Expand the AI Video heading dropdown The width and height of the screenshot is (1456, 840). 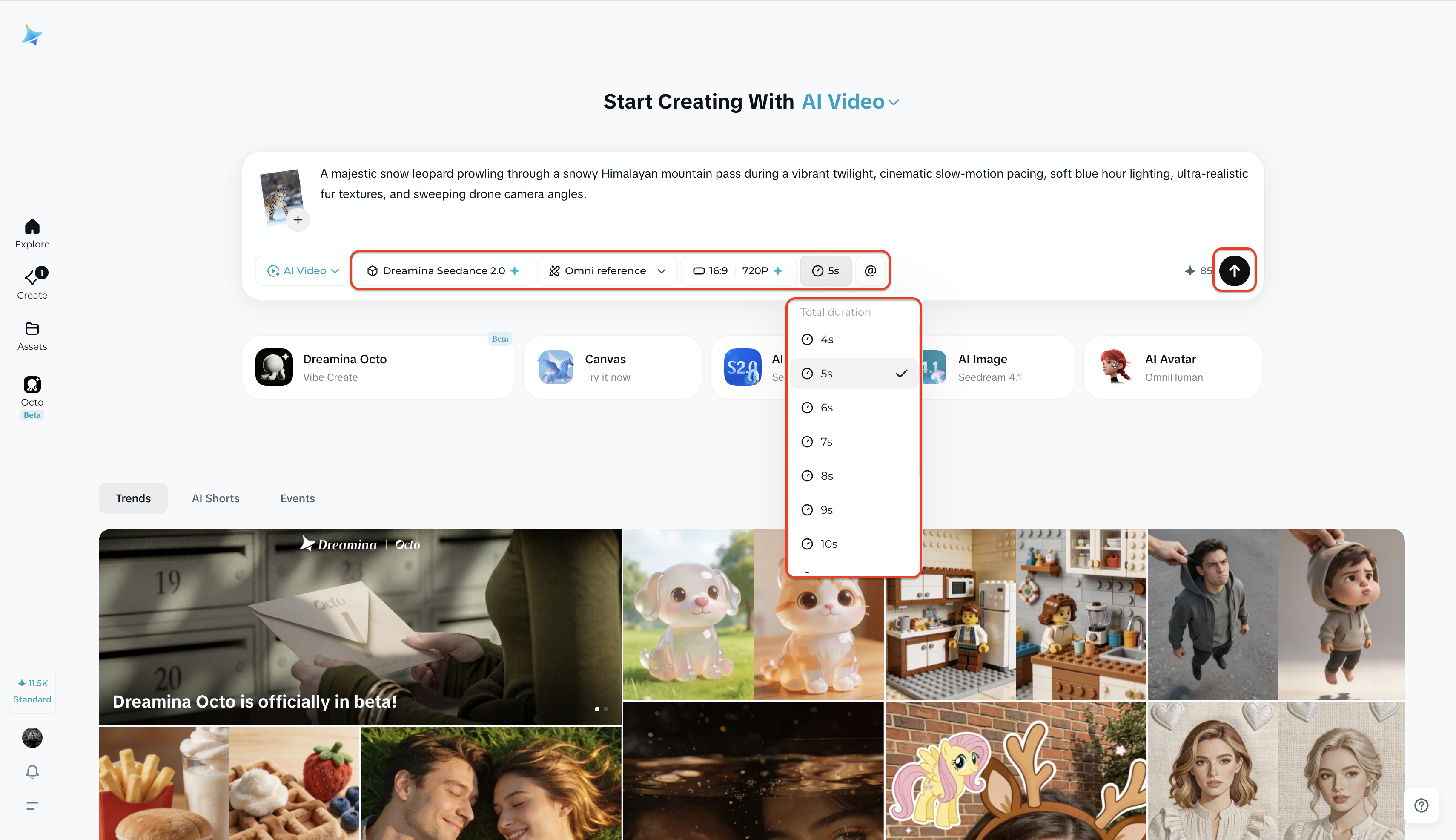(x=850, y=101)
